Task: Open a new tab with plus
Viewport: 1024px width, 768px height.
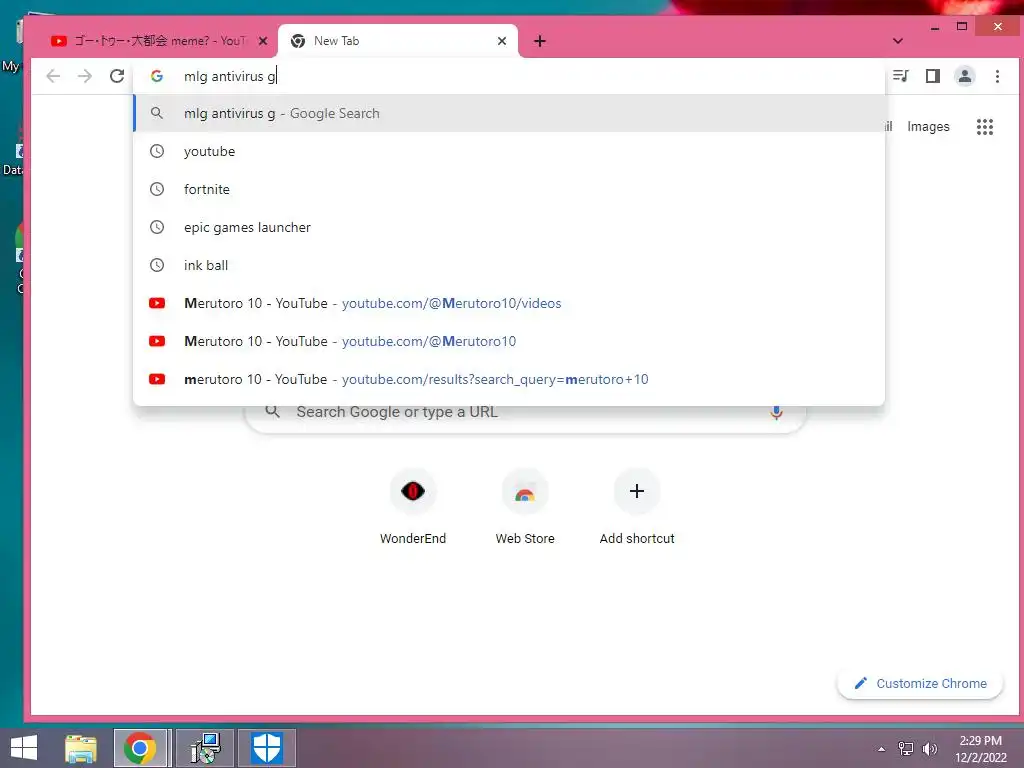Action: (539, 41)
